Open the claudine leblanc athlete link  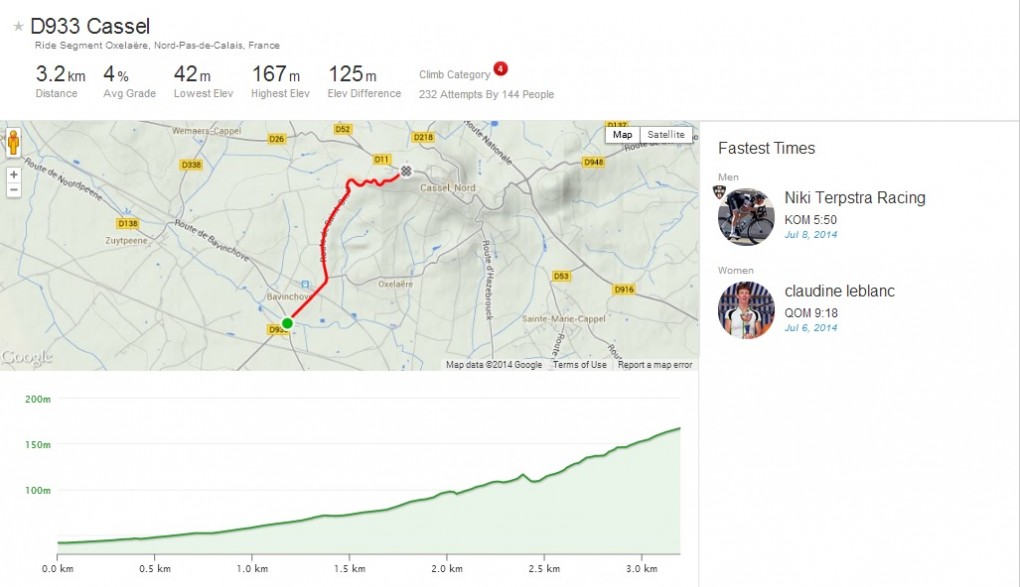point(839,291)
